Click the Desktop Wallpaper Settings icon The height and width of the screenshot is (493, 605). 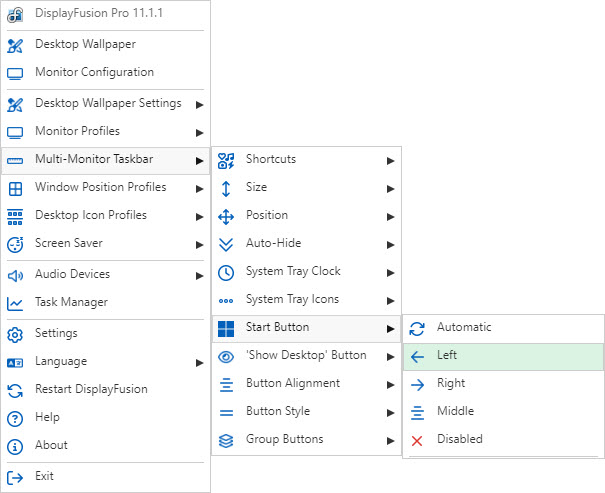coord(15,105)
